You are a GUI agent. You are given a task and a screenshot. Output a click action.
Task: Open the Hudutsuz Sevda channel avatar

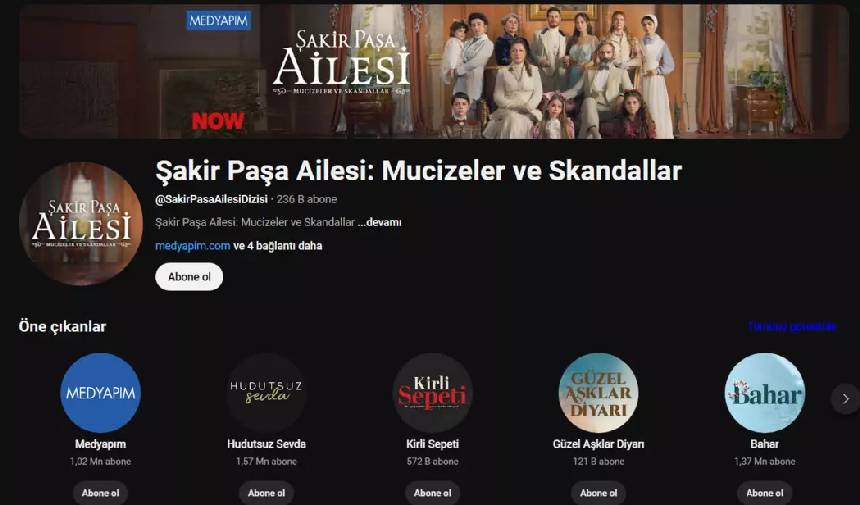267,393
